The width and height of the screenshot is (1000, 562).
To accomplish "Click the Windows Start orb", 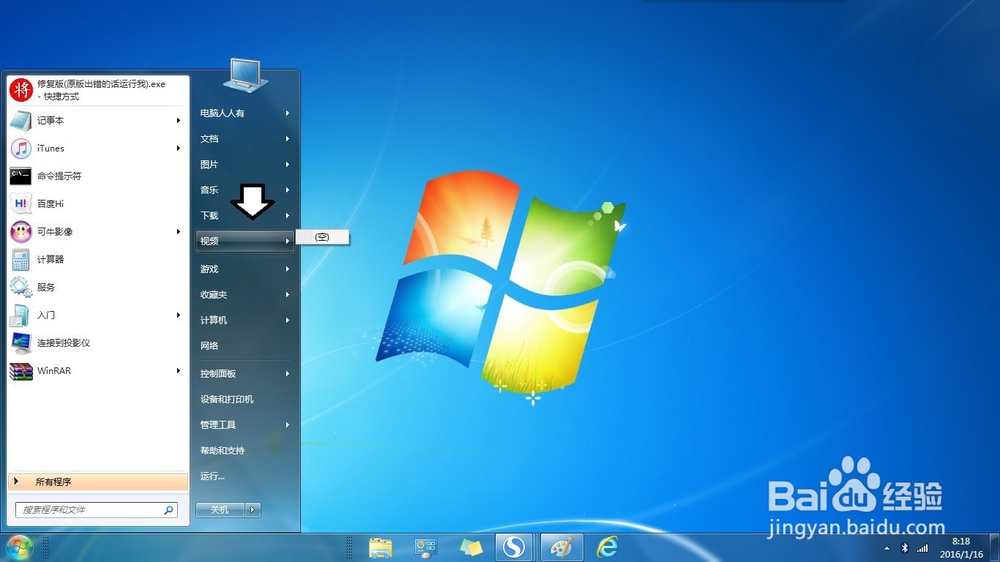I will (19, 547).
